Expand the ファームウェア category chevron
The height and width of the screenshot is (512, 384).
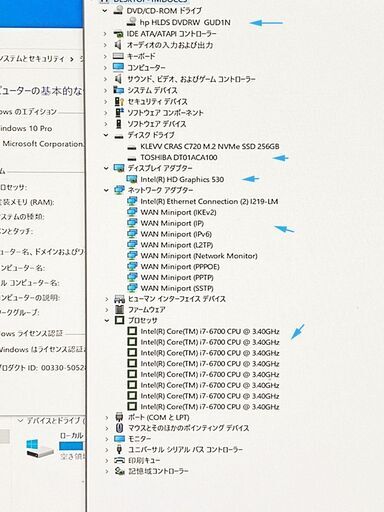(106, 310)
